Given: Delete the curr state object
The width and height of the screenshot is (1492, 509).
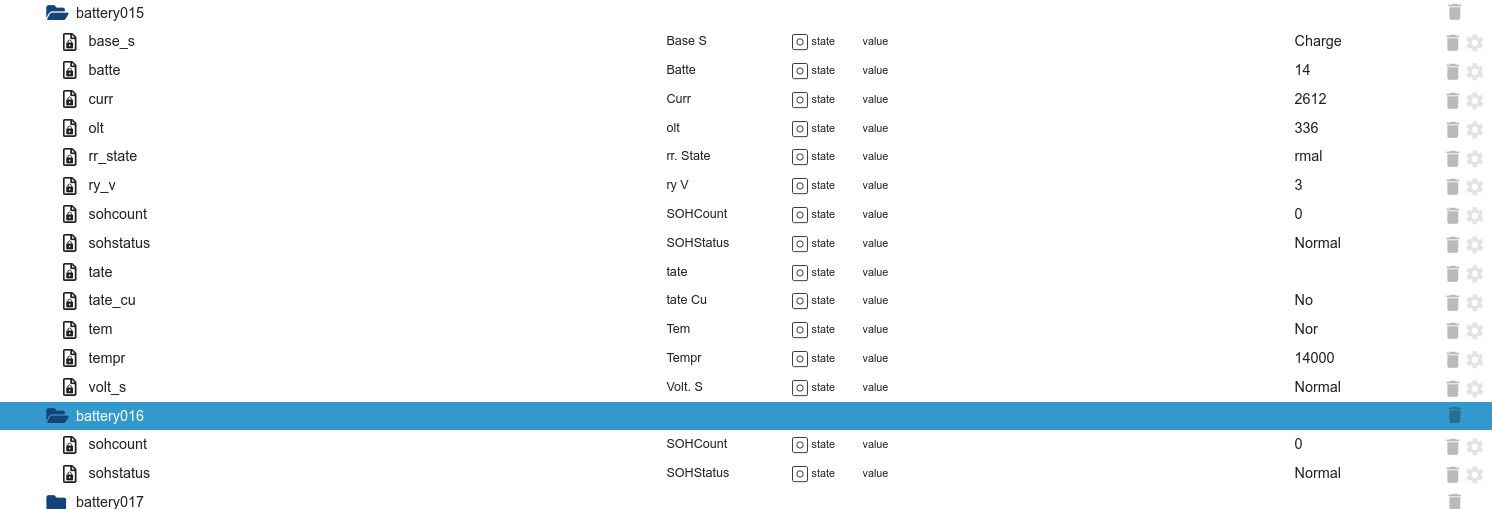Looking at the screenshot, I should point(1453,100).
